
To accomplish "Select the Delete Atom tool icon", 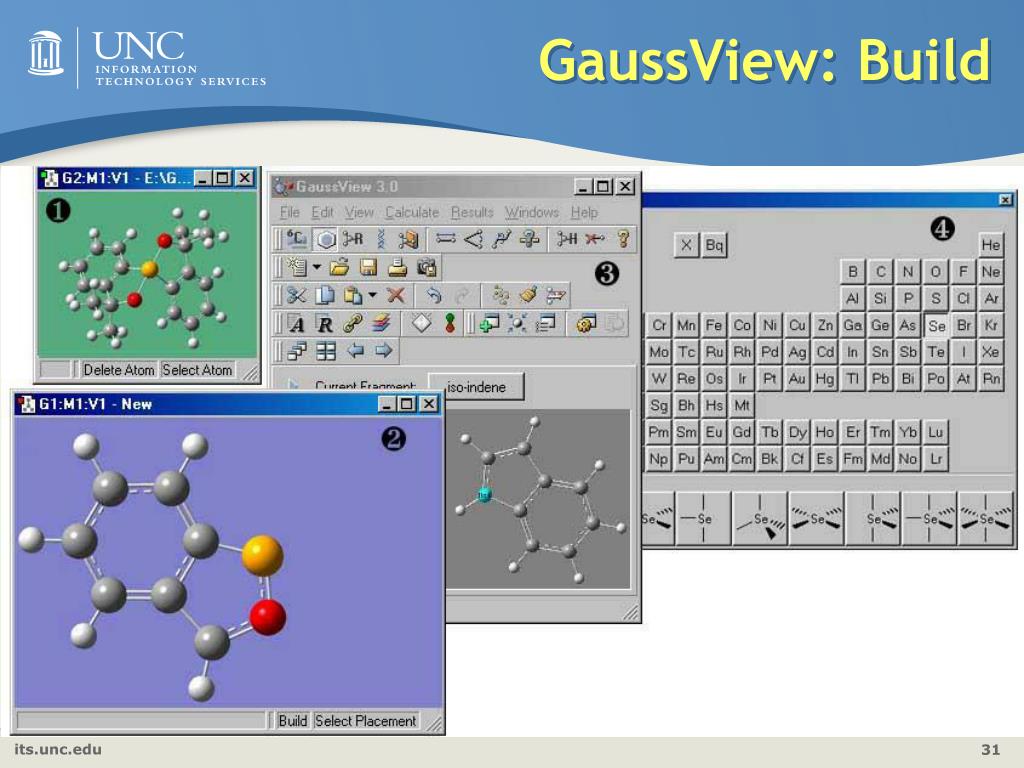I will coord(594,239).
